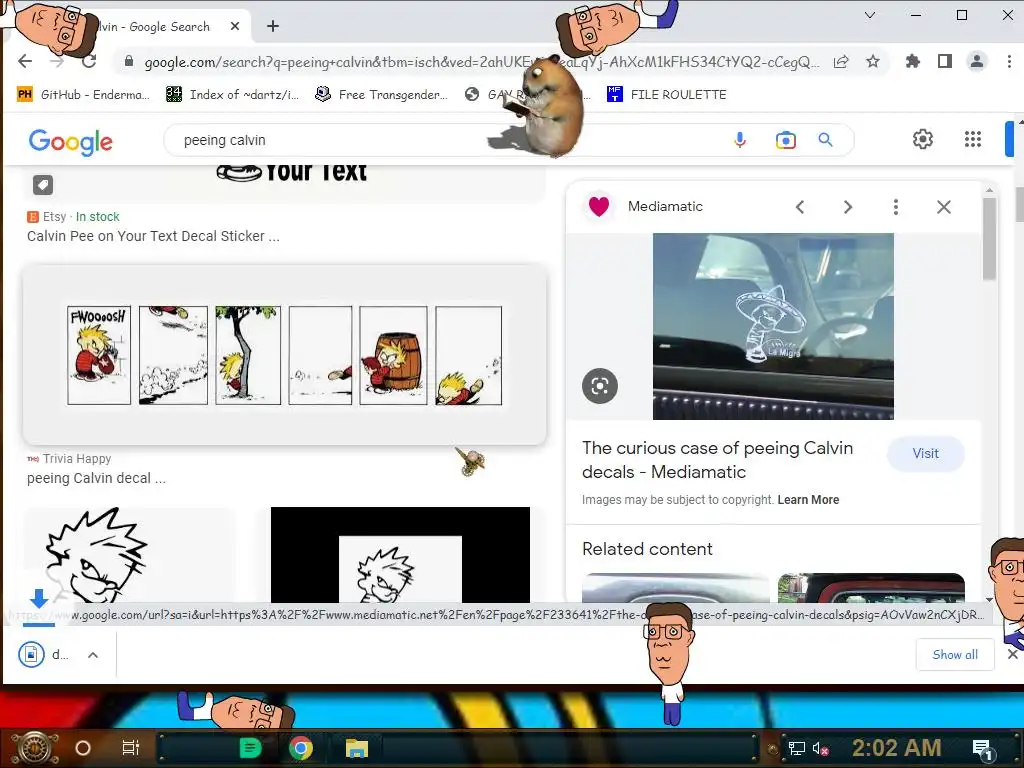Select the Calvin comic strip thumbnail
Image resolution: width=1024 pixels, height=768 pixels.
click(x=285, y=355)
